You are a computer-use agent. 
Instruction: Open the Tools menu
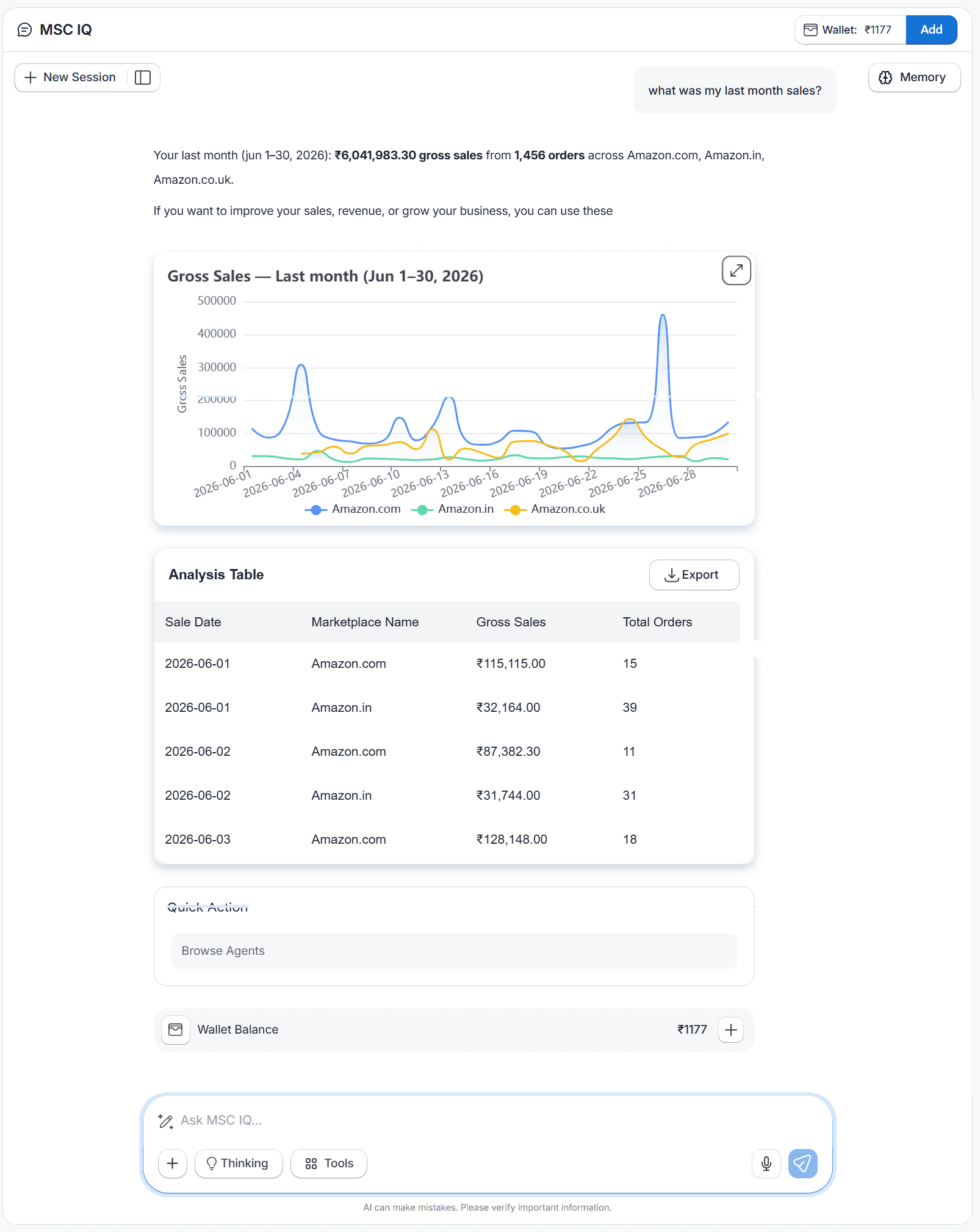(x=328, y=1164)
